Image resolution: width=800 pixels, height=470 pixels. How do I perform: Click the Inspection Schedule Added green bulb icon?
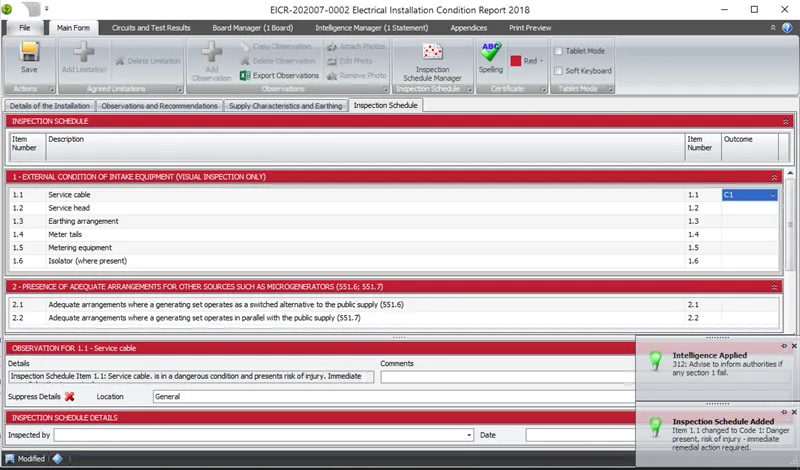pos(655,426)
